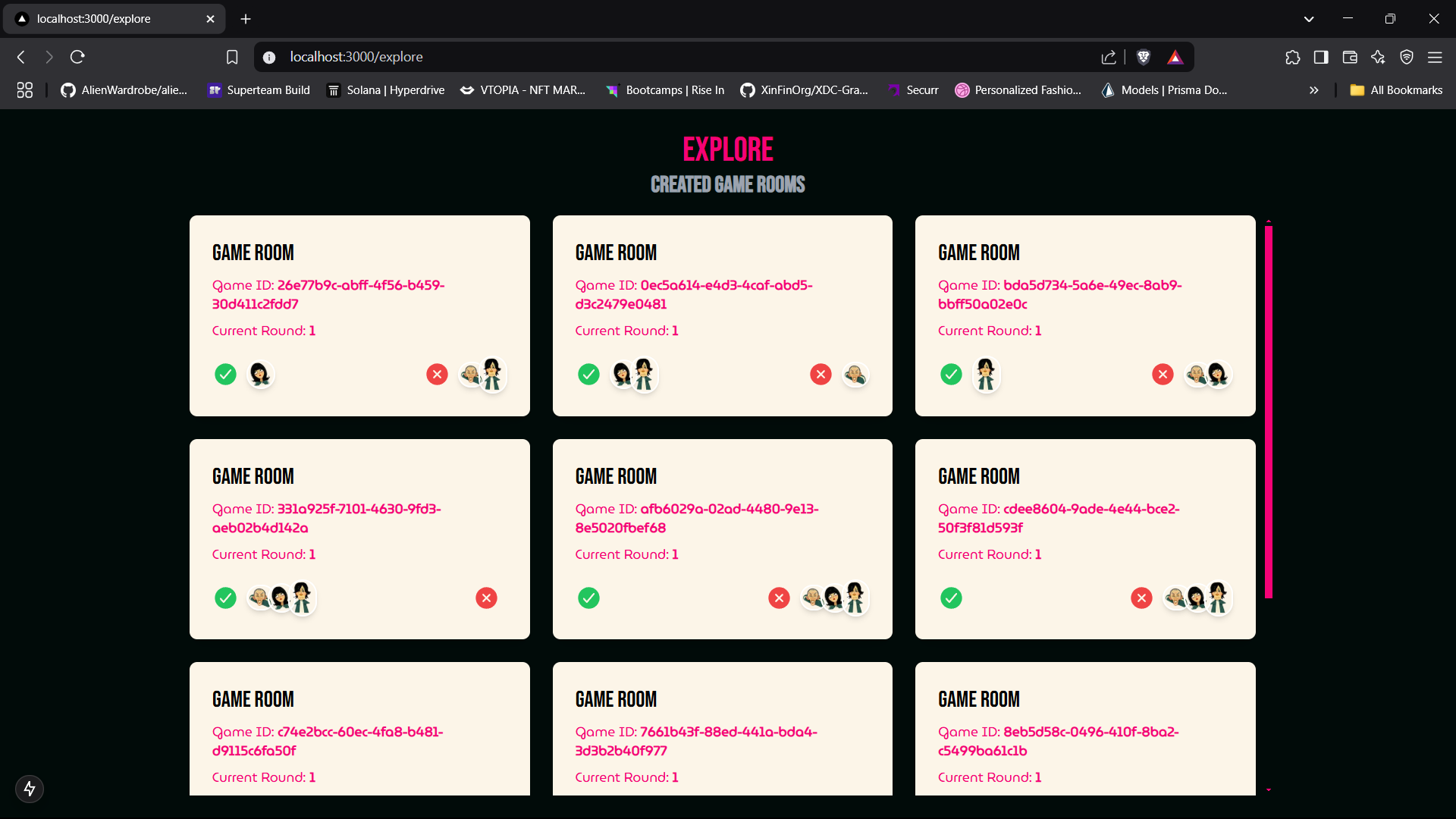Image resolution: width=1456 pixels, height=819 pixels.
Task: Click the Next.js dev tools lightning badge
Action: click(x=30, y=789)
